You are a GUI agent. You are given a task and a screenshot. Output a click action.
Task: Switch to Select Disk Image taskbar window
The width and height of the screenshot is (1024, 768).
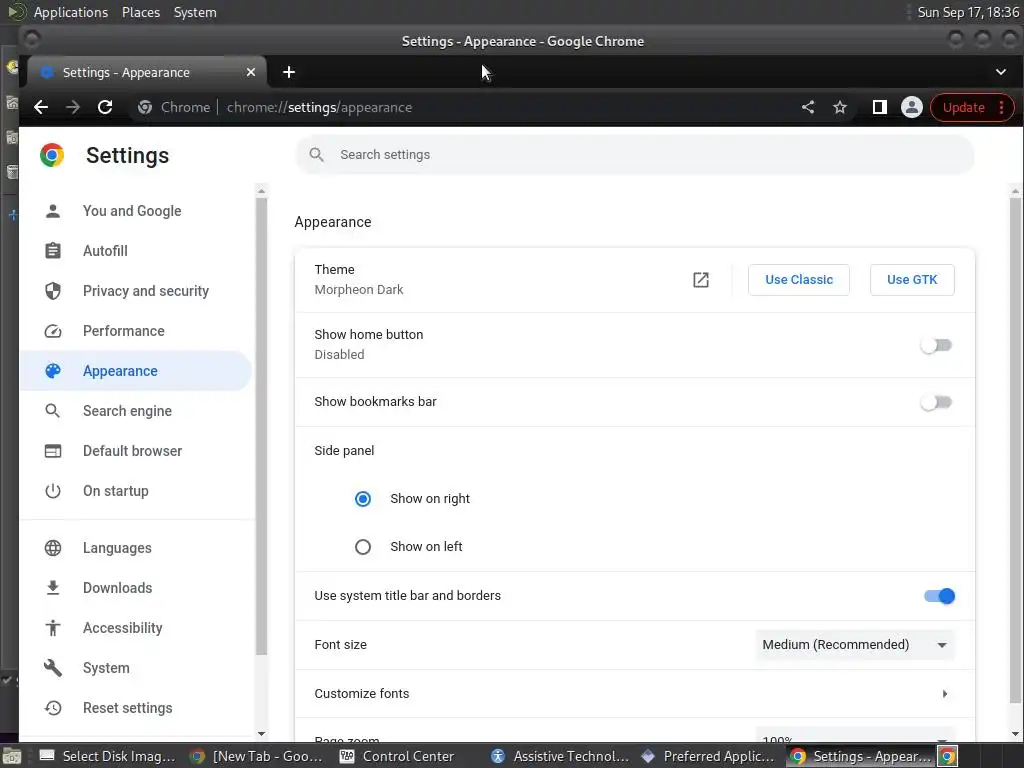pos(108,756)
